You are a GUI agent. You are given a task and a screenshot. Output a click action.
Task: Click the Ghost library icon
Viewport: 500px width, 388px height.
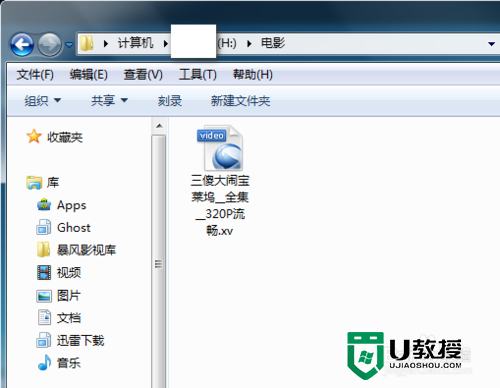tap(44, 227)
